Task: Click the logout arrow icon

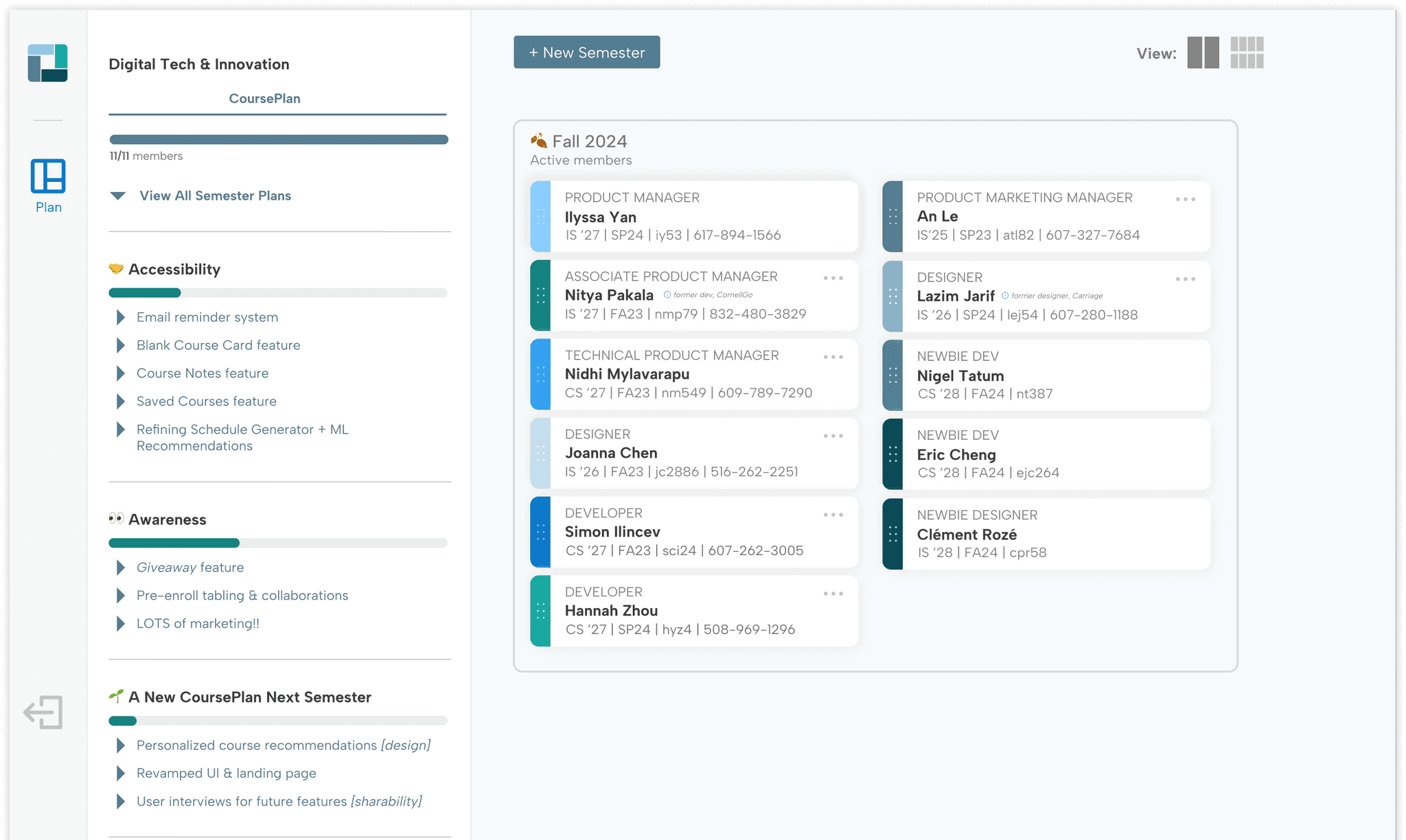Action: [x=43, y=712]
